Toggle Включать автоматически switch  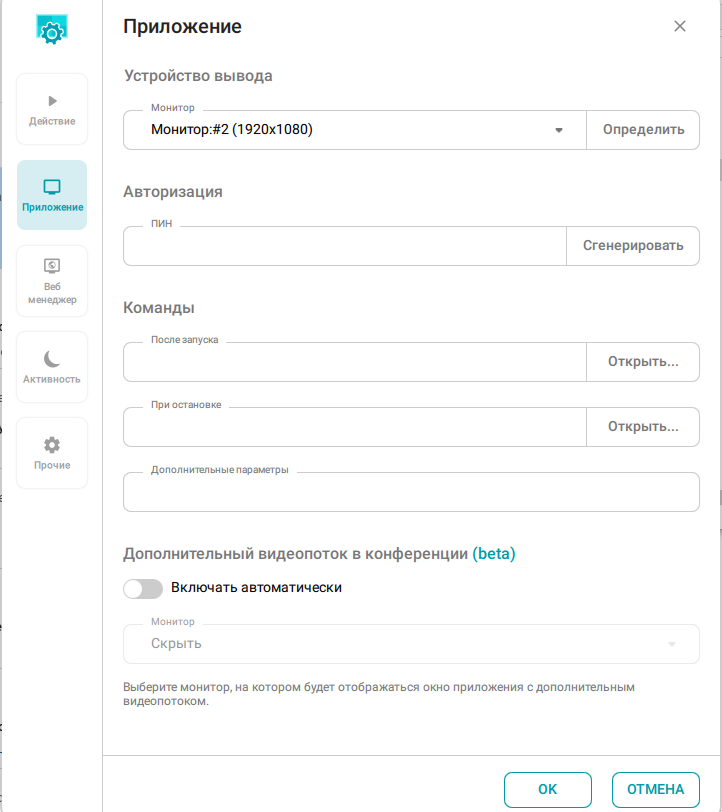(x=143, y=589)
